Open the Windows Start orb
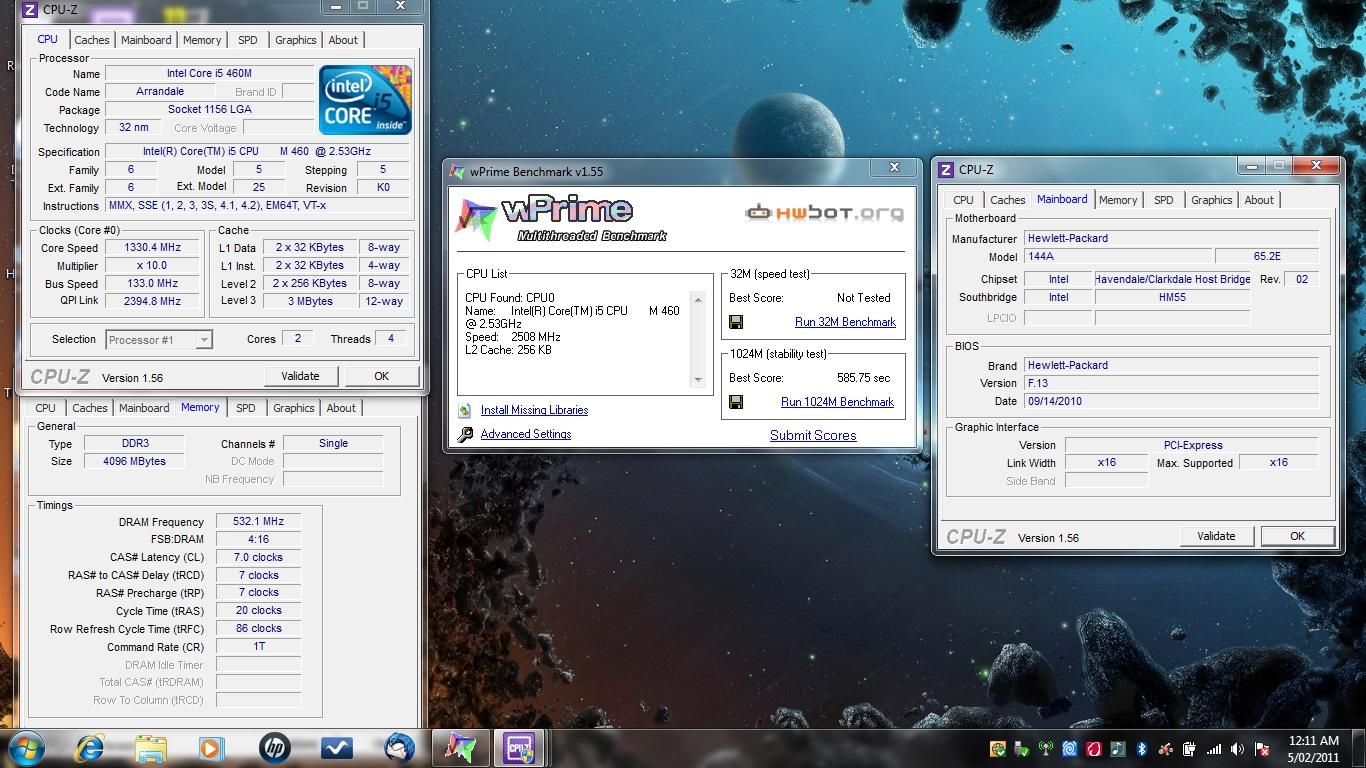 [x=27, y=748]
